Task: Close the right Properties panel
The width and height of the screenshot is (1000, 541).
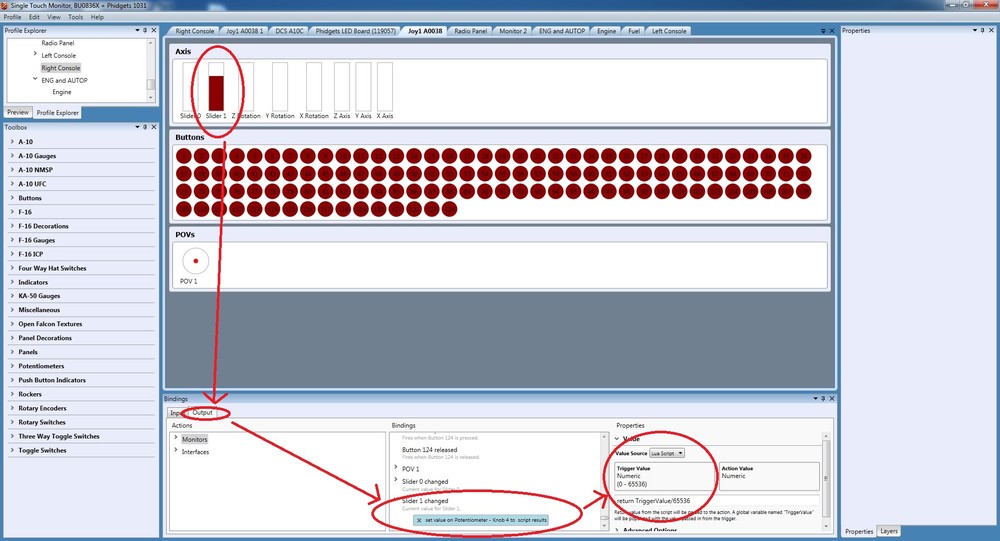Action: (x=992, y=30)
